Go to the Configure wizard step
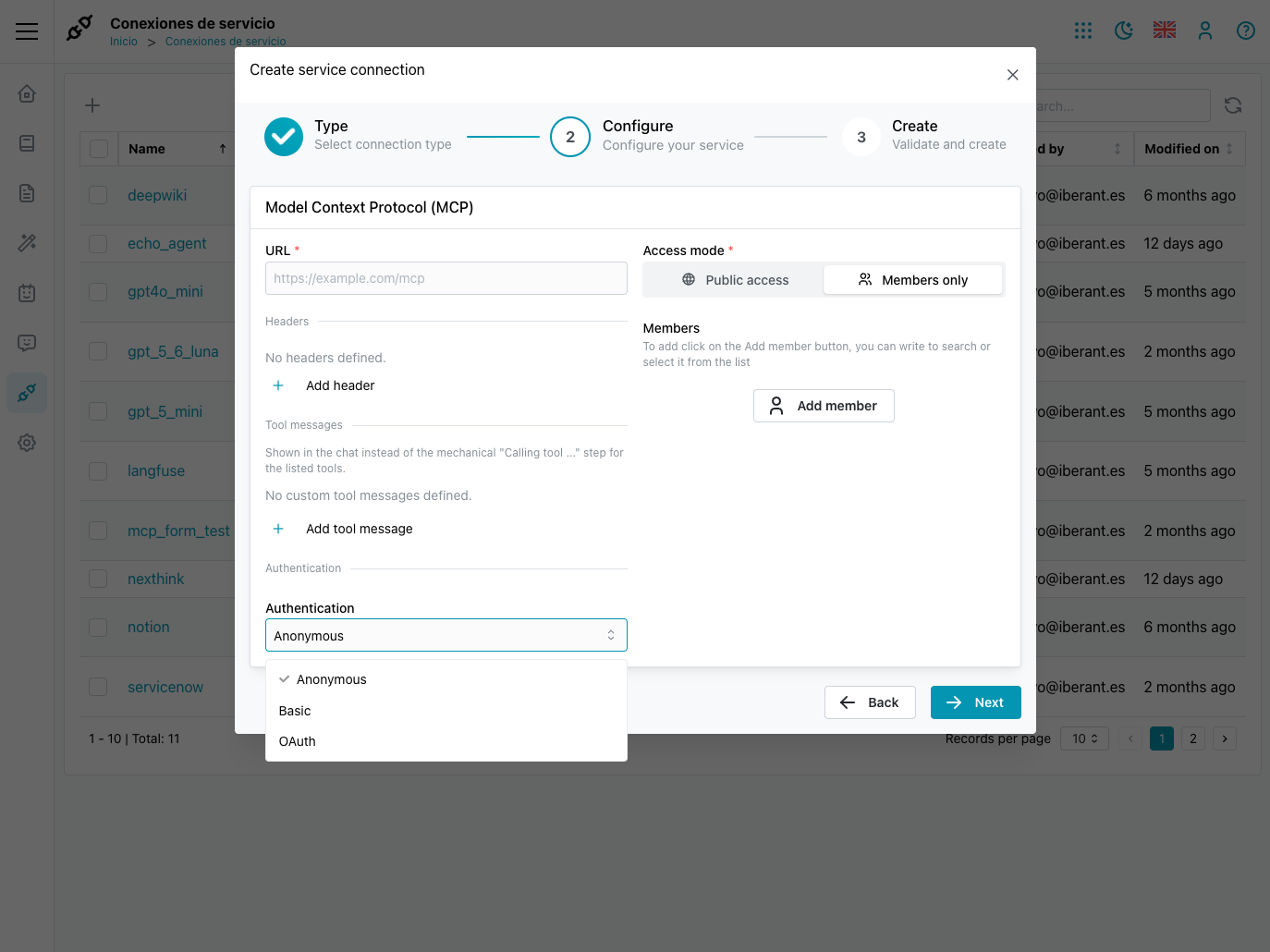Screen dimensions: 1270x952 647,136
